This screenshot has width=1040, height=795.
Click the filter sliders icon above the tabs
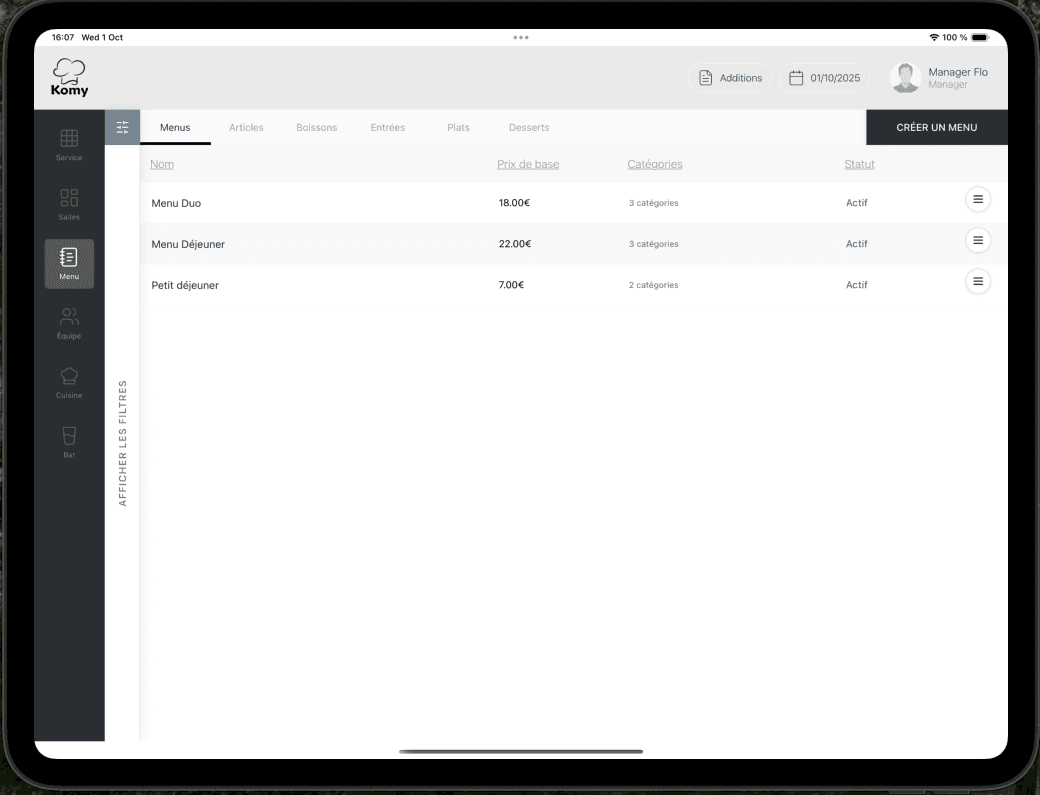(122, 127)
